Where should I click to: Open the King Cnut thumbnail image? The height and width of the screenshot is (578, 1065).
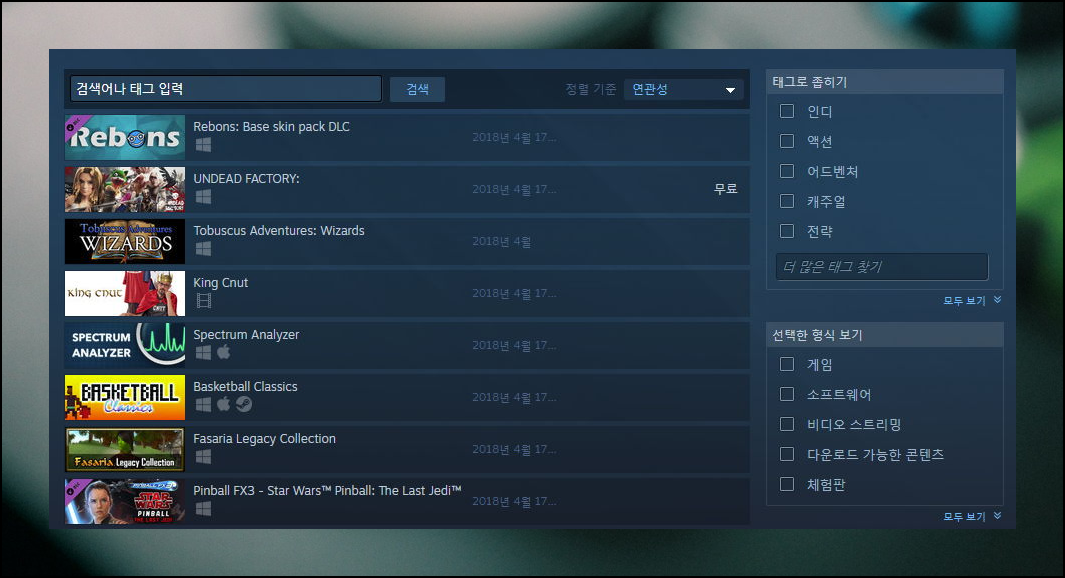125,293
